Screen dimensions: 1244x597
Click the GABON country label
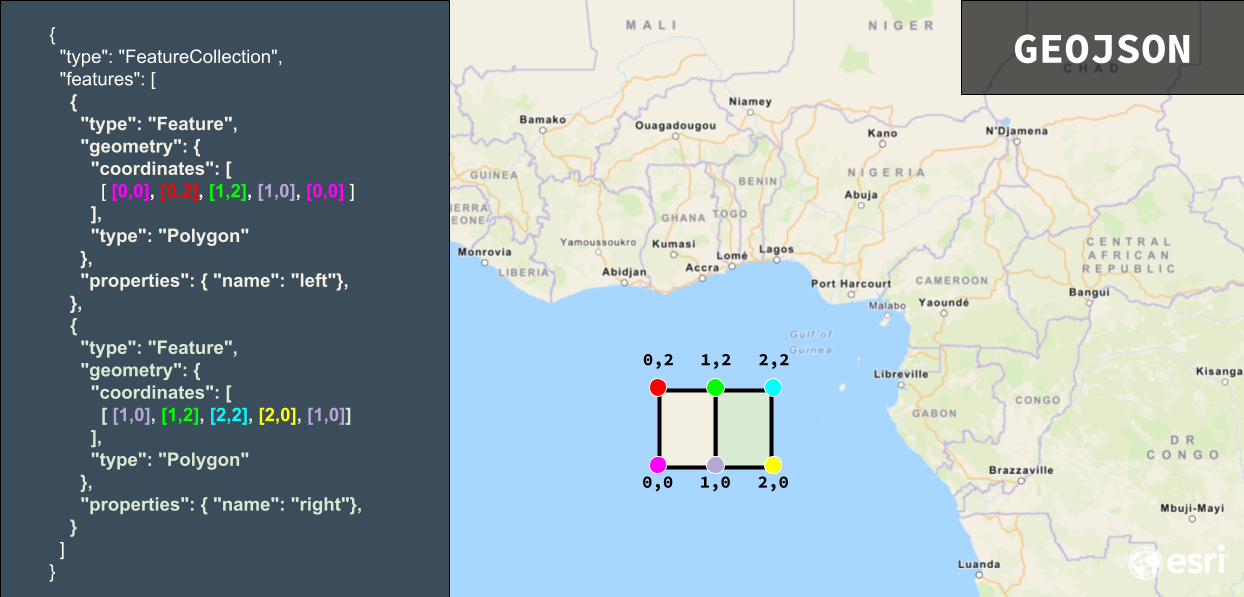[934, 413]
